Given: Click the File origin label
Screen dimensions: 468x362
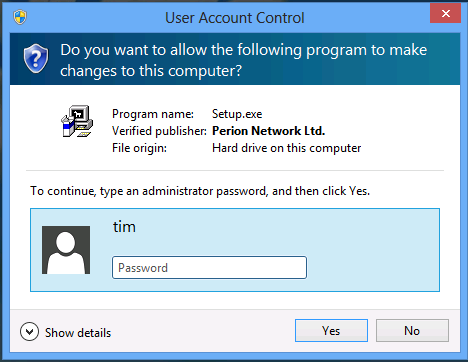Looking at the screenshot, I should pos(139,148).
